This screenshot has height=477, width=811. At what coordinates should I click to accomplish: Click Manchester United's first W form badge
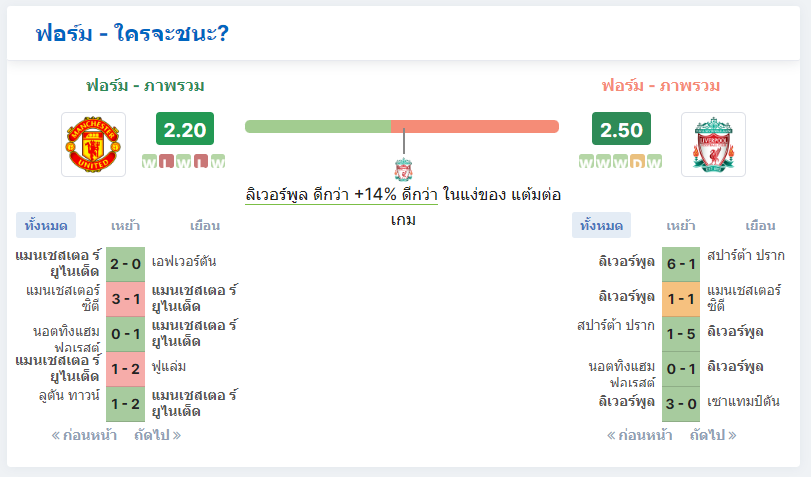(x=149, y=162)
